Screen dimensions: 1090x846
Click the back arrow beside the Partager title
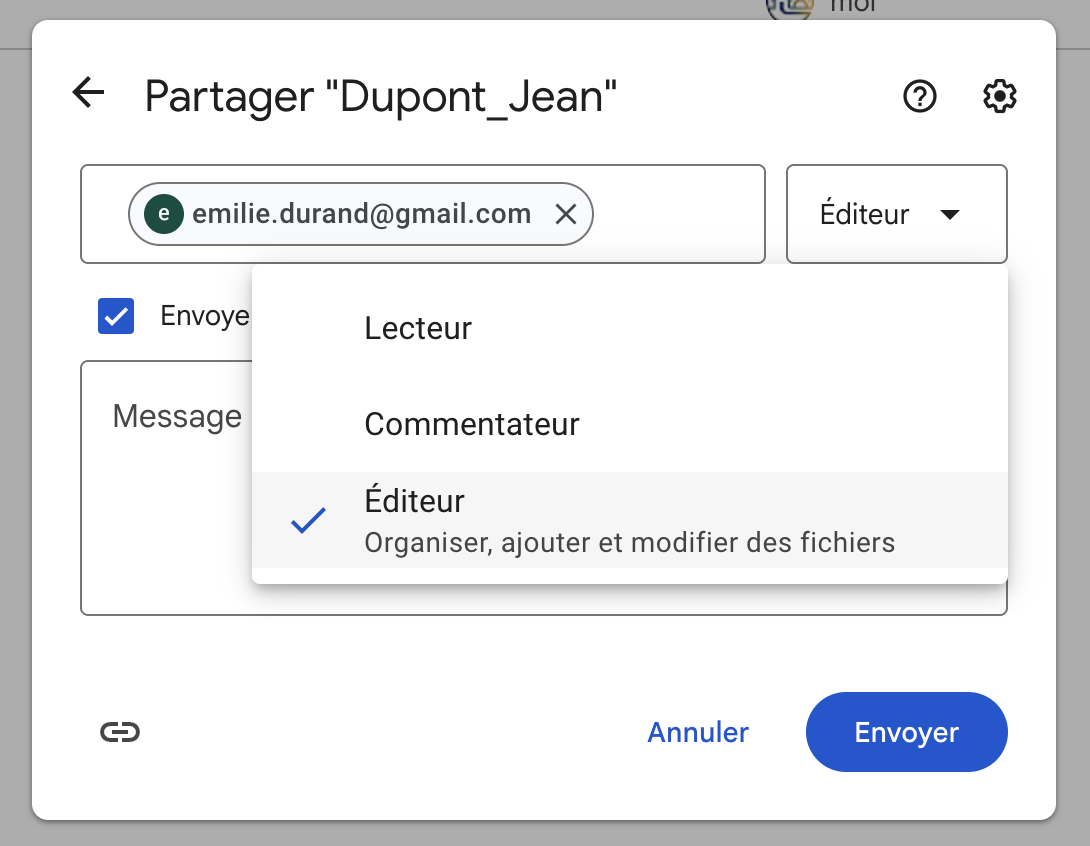(x=88, y=94)
